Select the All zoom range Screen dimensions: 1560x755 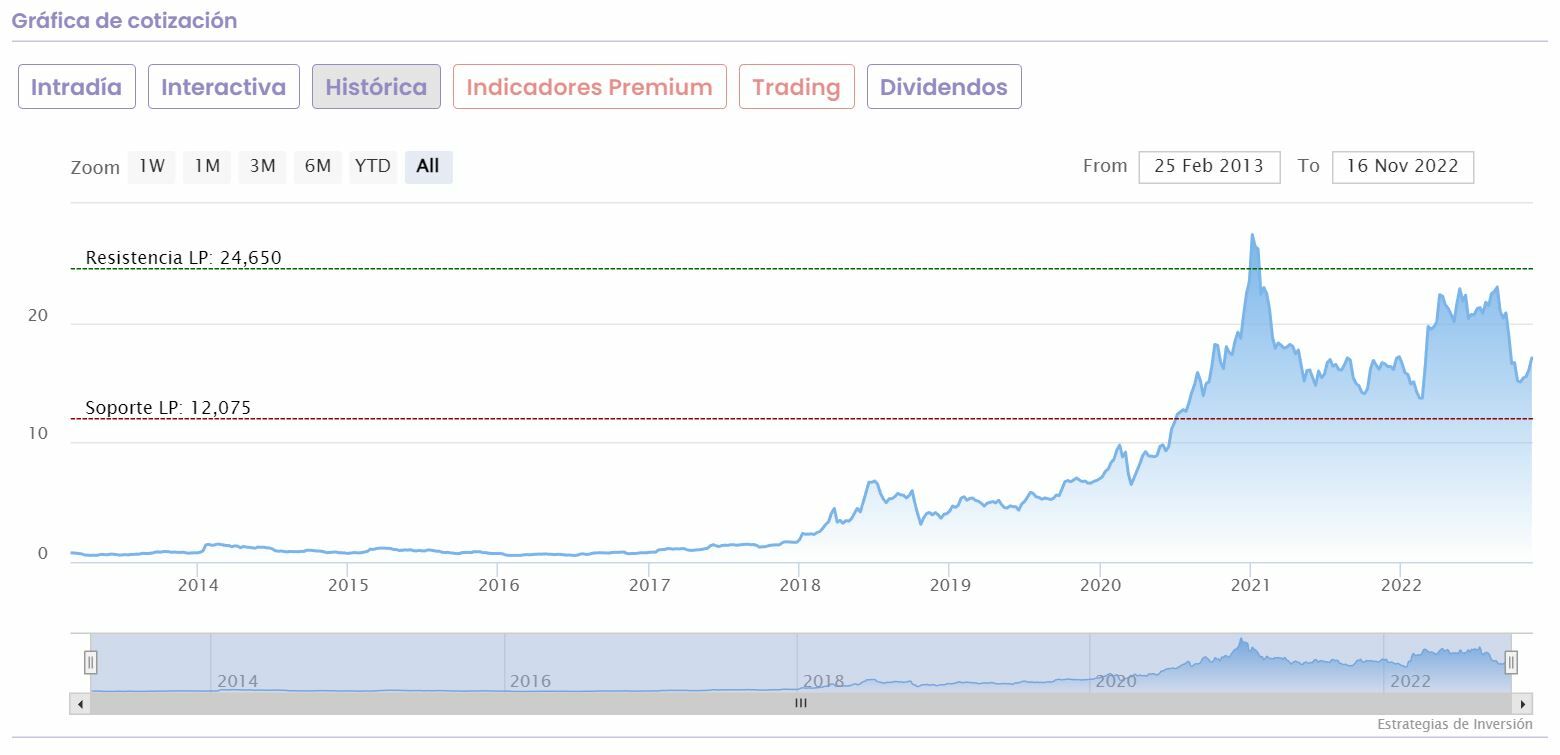(x=428, y=167)
